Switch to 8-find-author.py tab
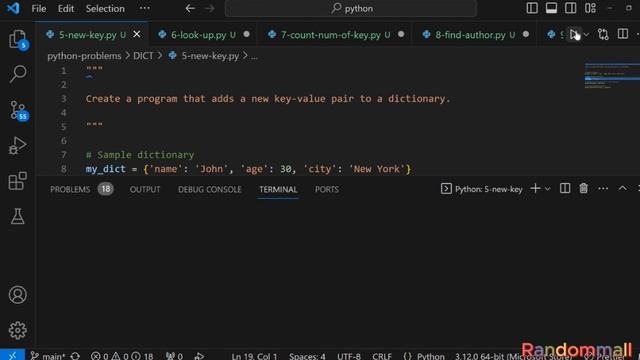Screen dimensions: 640x360 pos(475,35)
